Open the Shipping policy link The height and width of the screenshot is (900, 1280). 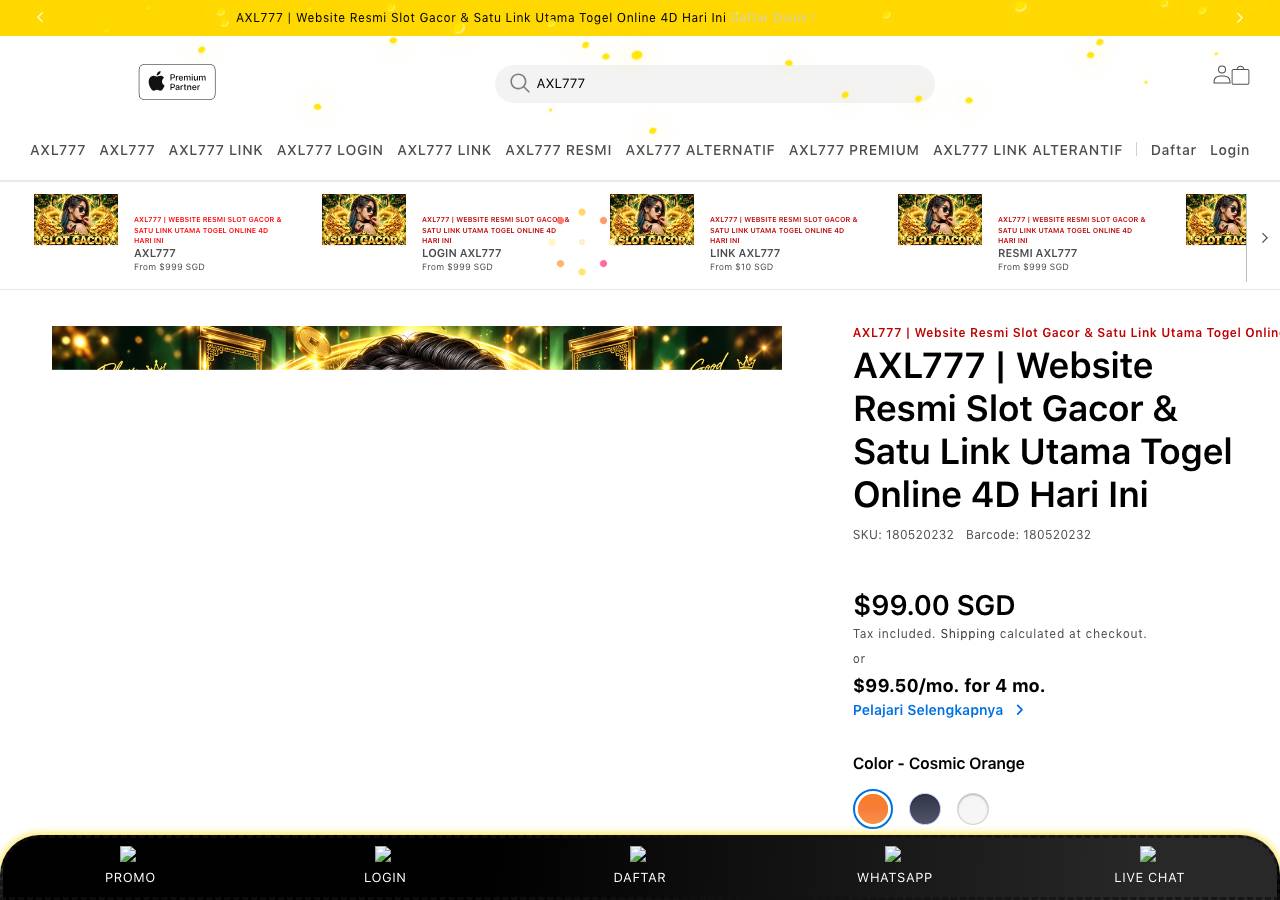(x=967, y=634)
